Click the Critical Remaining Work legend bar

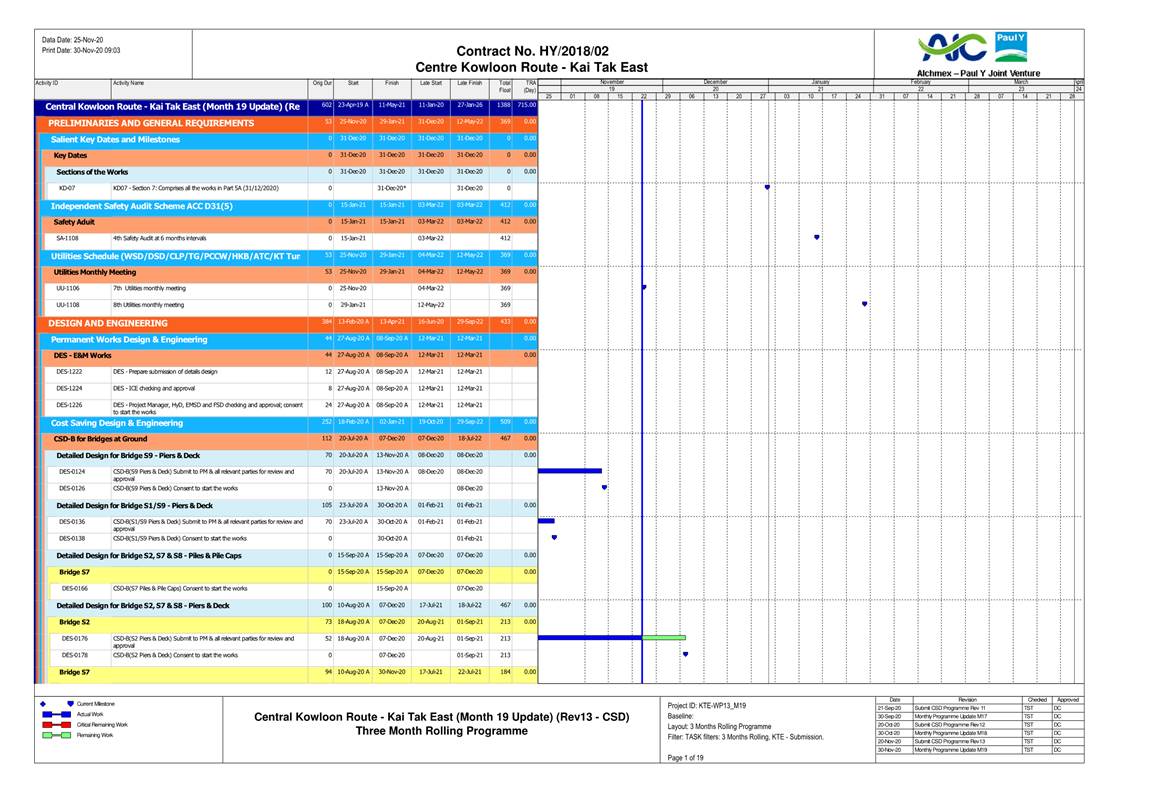pos(56,724)
